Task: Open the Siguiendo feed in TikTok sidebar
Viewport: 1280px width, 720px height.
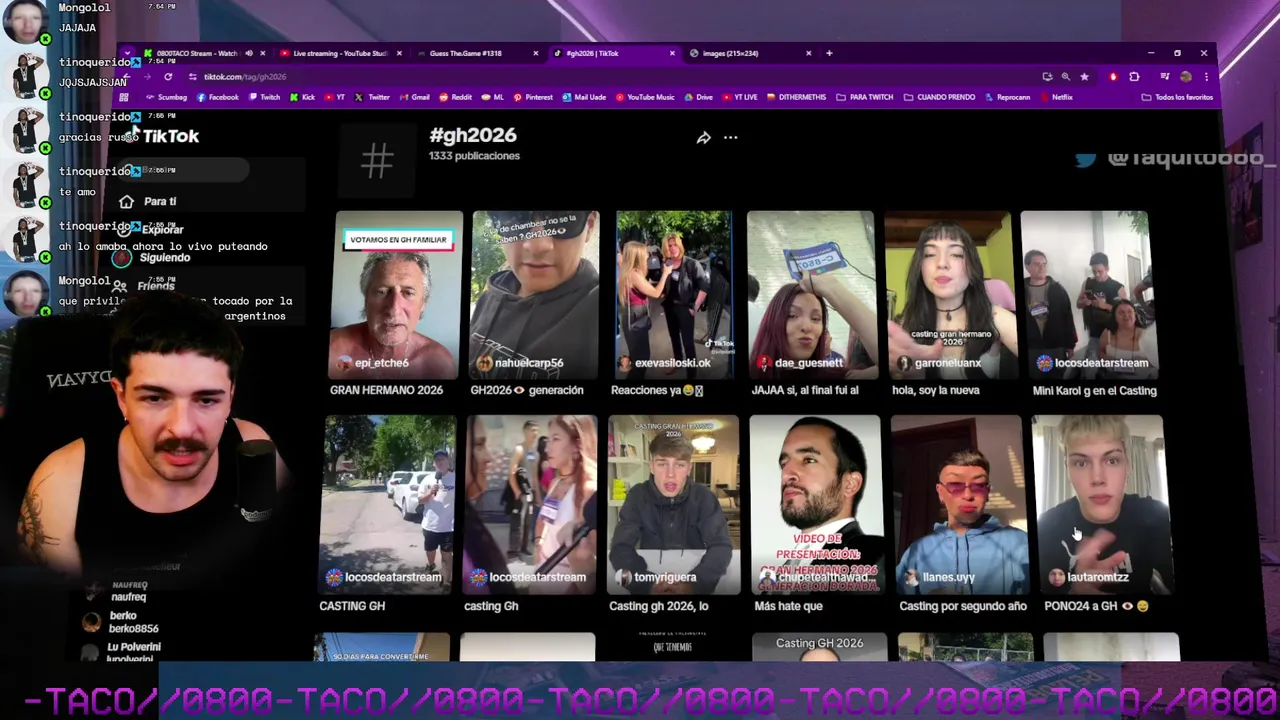Action: coord(152,258)
